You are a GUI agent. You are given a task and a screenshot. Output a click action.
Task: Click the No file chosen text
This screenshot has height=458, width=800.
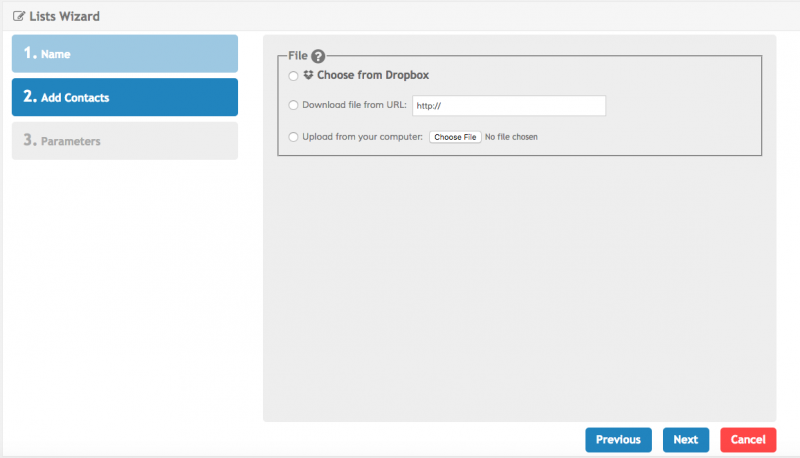[511, 137]
